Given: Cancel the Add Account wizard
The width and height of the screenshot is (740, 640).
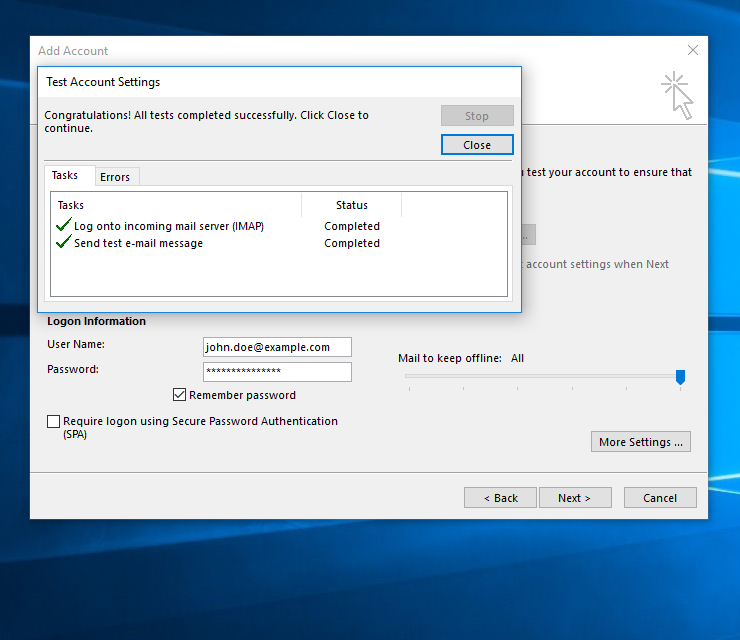Looking at the screenshot, I should [660, 498].
